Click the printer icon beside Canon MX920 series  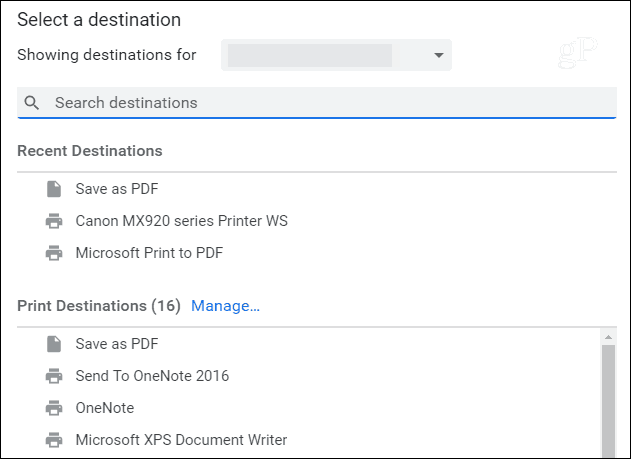(x=54, y=221)
